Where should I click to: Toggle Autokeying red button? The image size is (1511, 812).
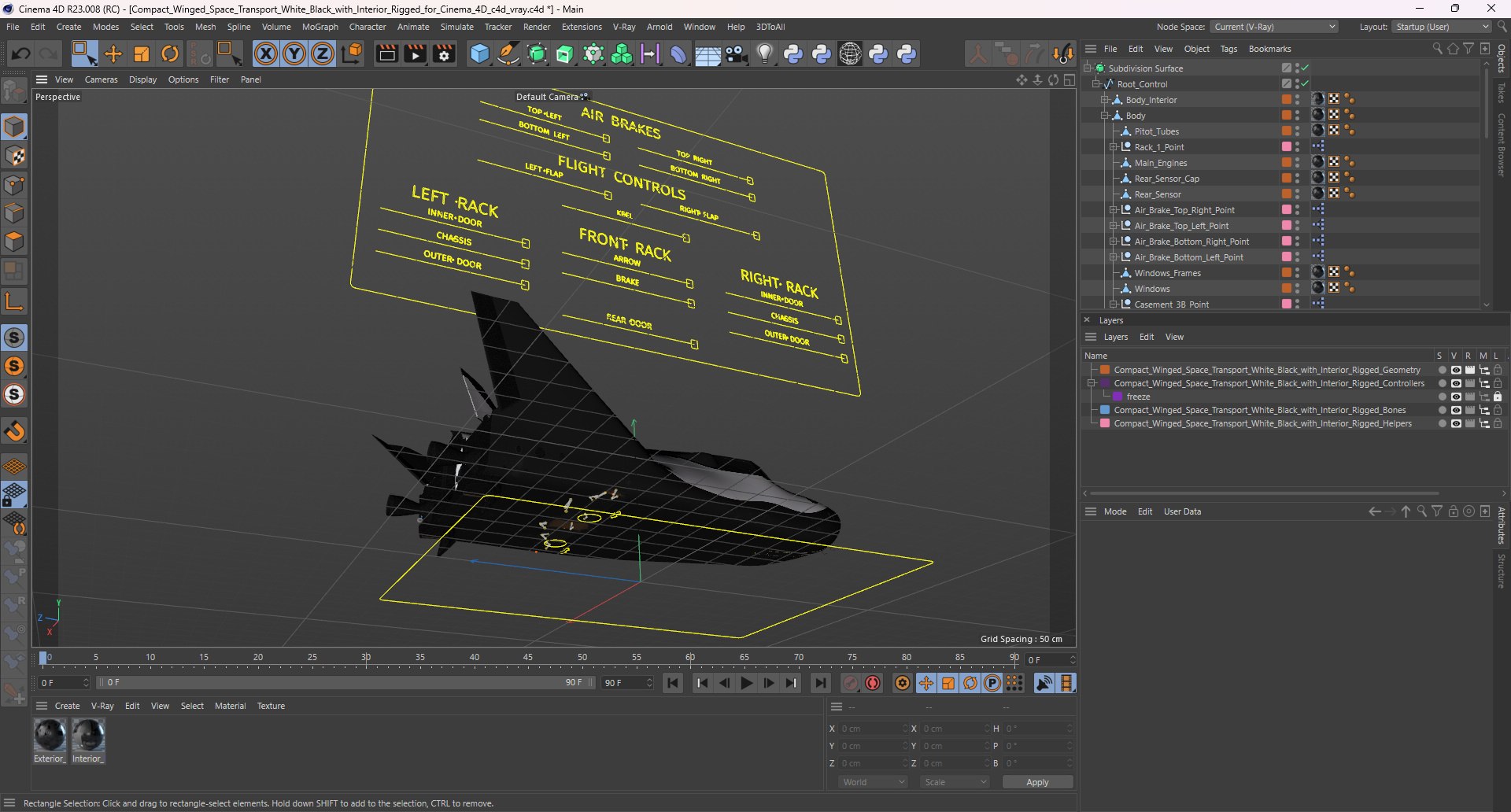click(x=873, y=683)
